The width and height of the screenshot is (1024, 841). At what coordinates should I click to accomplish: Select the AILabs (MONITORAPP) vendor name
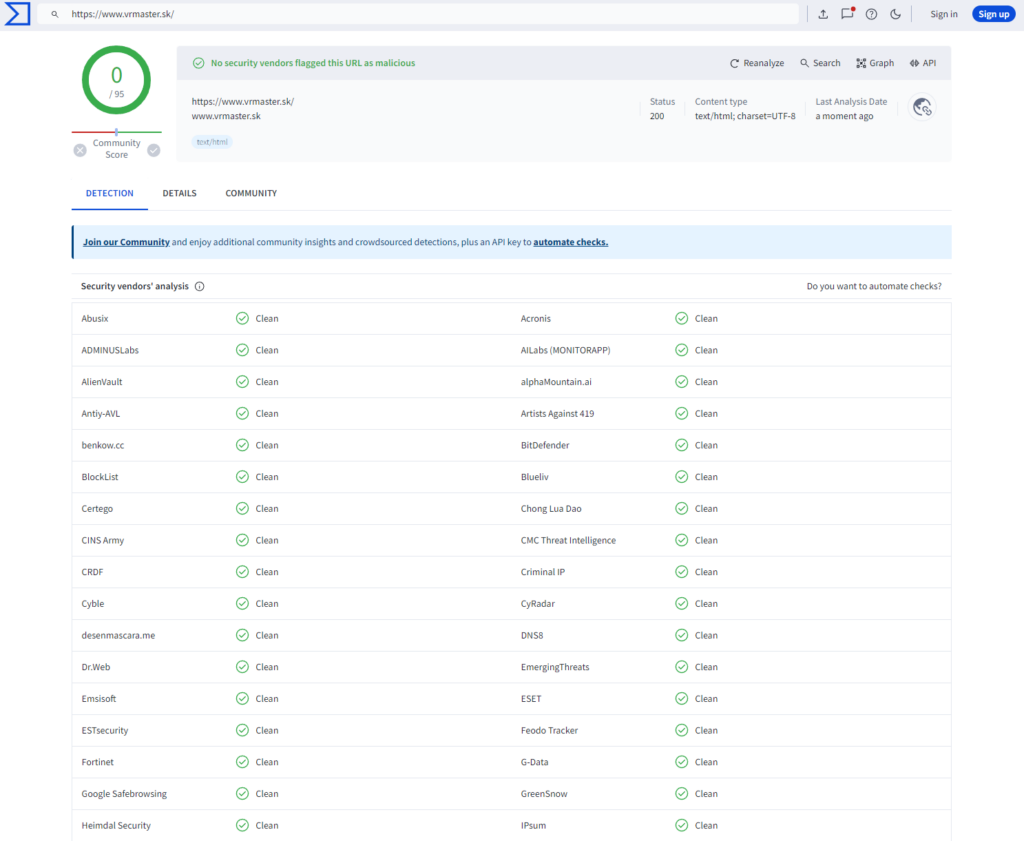coord(566,351)
